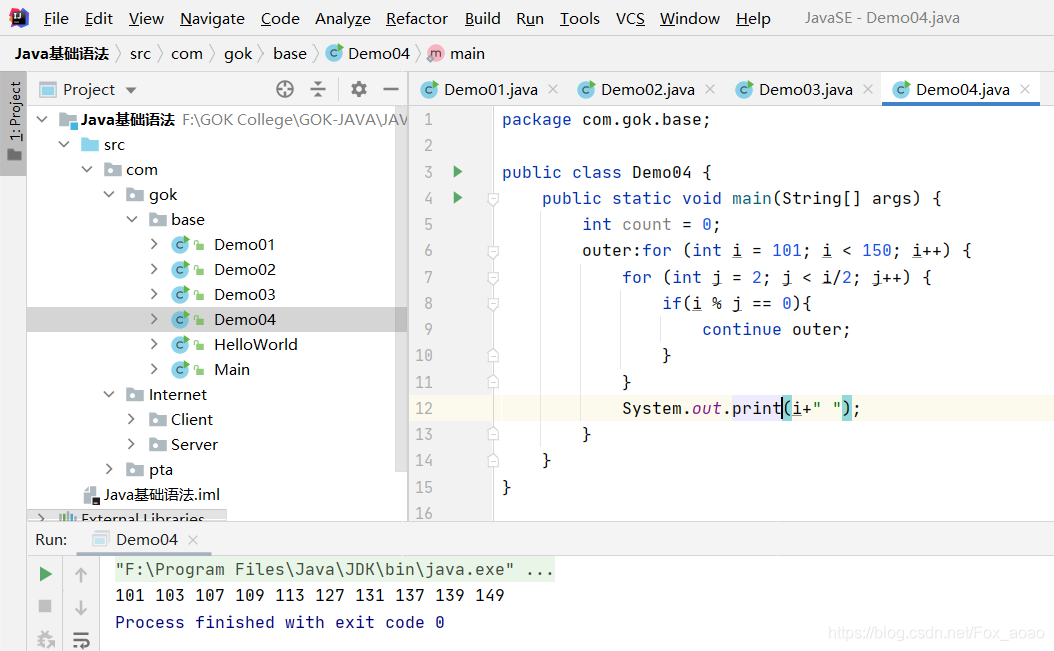This screenshot has width=1054, height=651.
Task: Select Java基础语法.iml file in tree
Action: point(161,494)
